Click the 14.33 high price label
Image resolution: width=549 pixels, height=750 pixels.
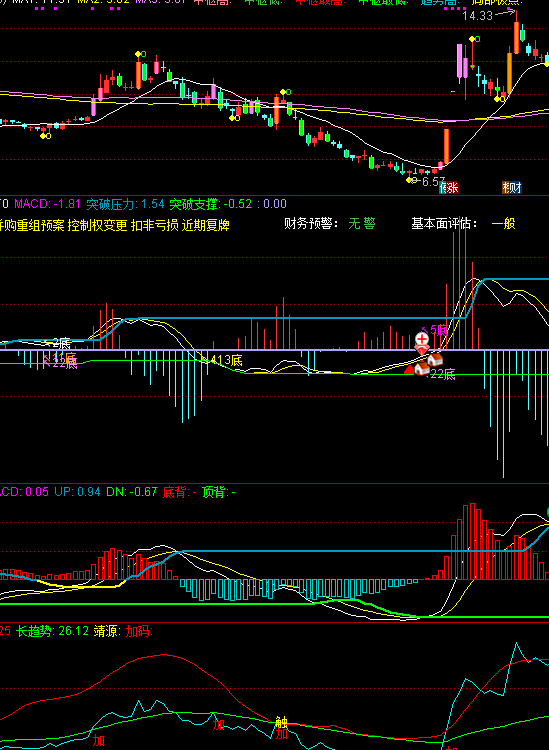(477, 16)
